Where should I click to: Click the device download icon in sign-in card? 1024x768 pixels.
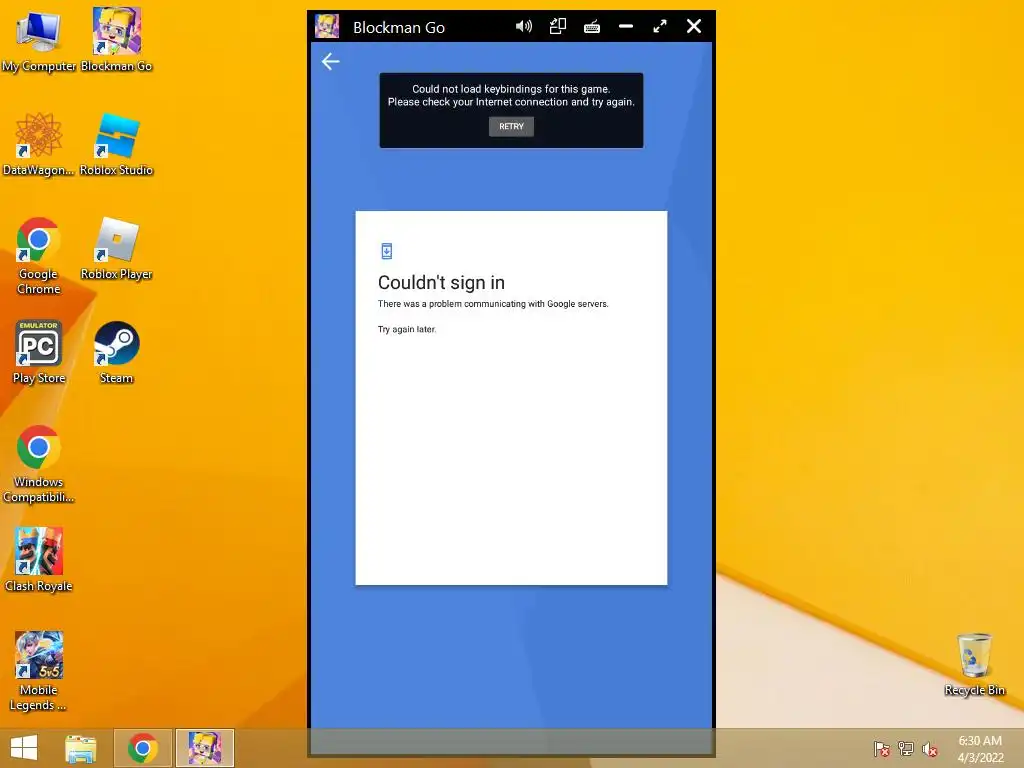coord(387,251)
